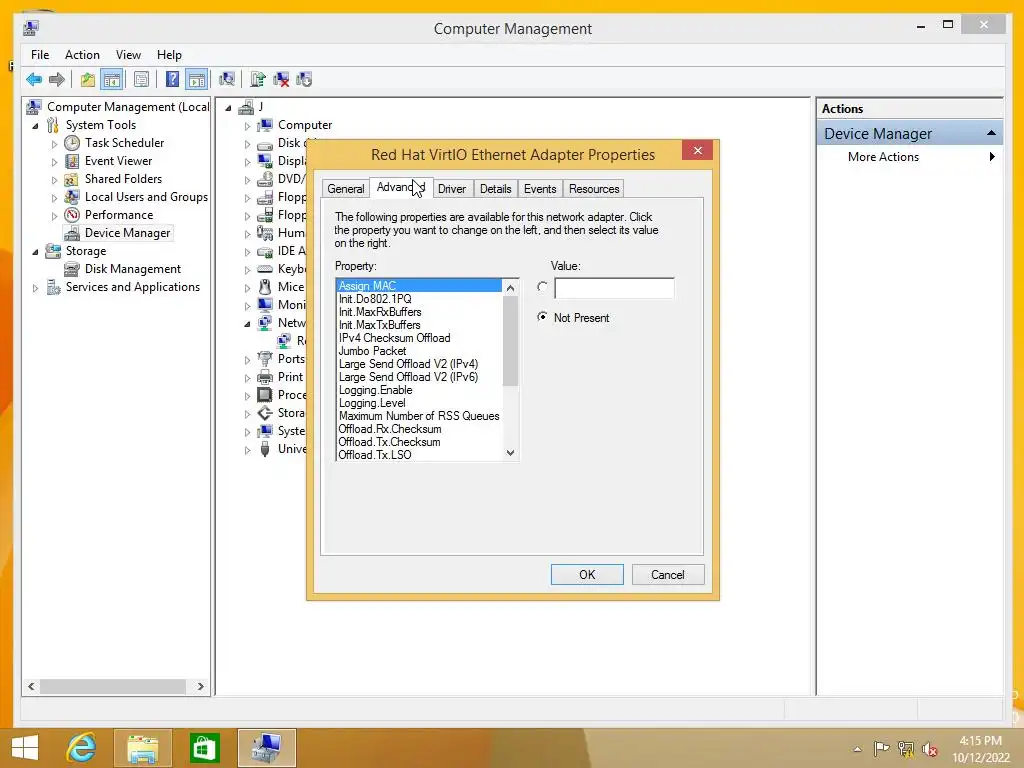Open More Actions in Actions pane
This screenshot has width=1024, height=768.
click(883, 157)
